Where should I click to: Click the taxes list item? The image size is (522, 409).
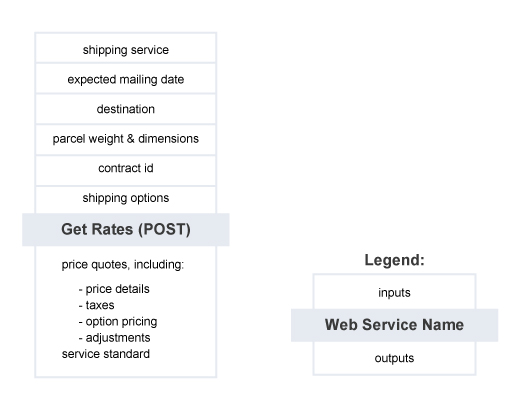click(97, 305)
